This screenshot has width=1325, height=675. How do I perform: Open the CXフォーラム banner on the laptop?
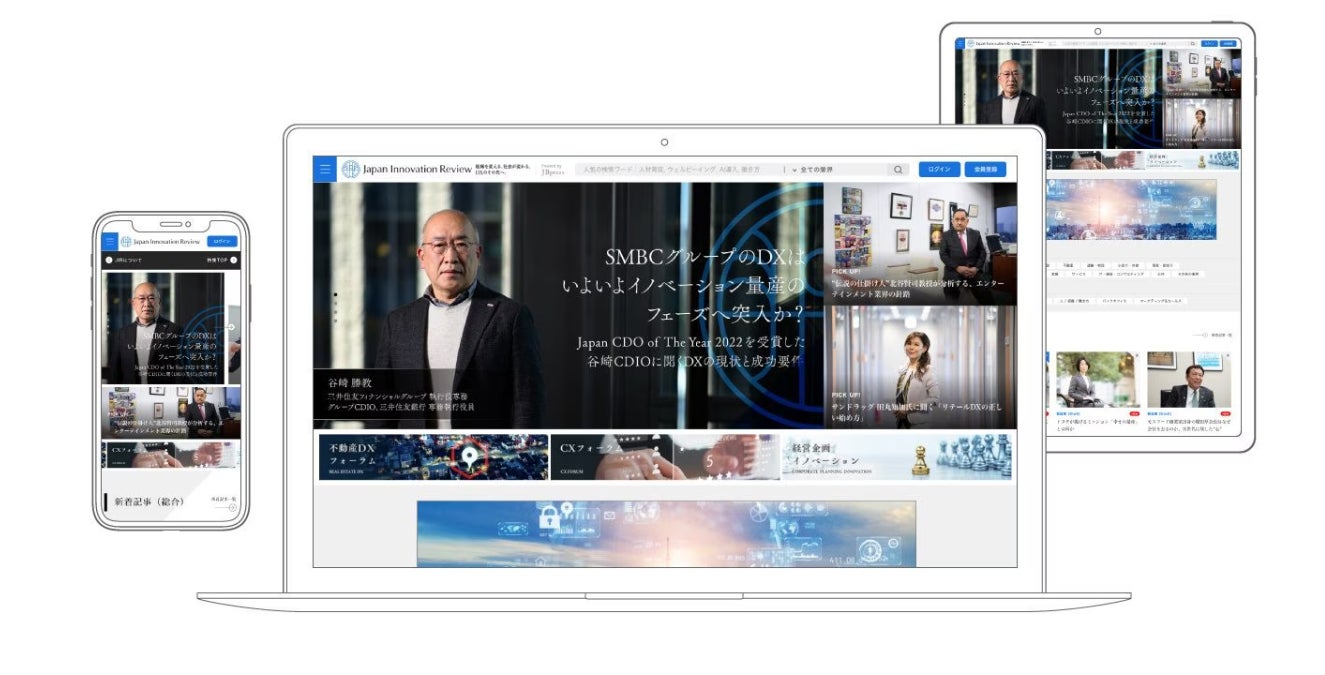pyautogui.click(x=665, y=457)
